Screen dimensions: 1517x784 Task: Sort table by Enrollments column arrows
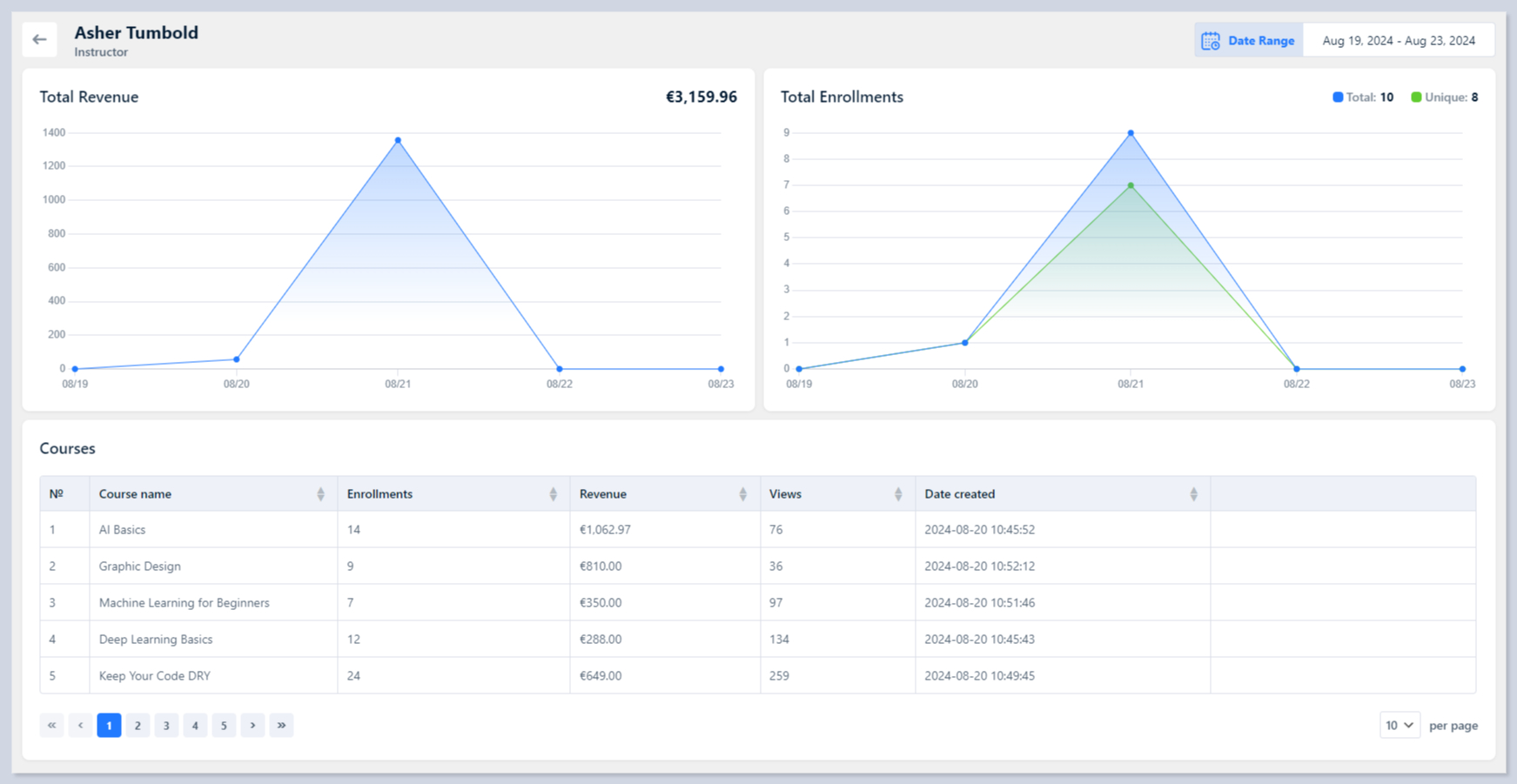coord(553,494)
